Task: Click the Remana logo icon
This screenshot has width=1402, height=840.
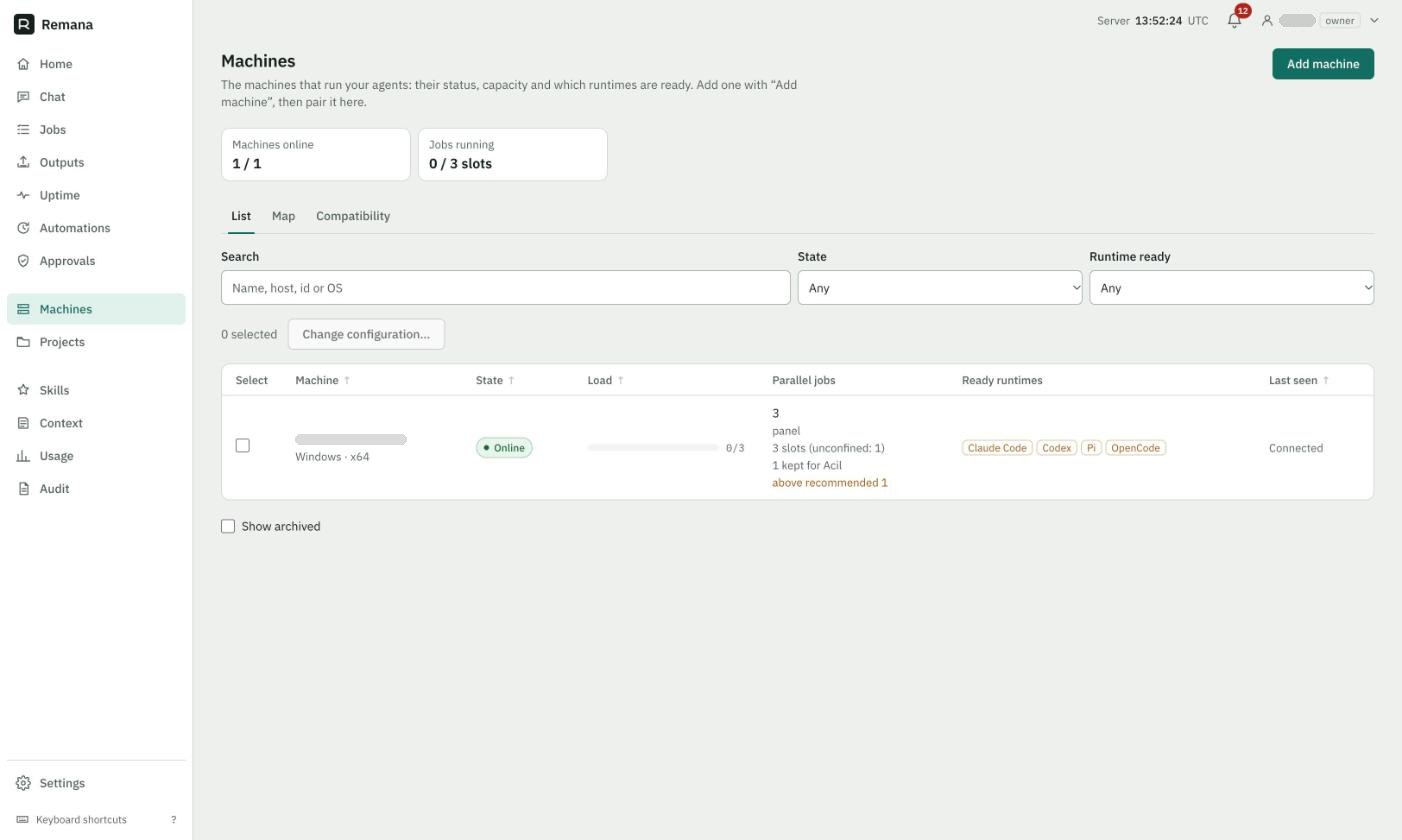Action: pos(24,24)
